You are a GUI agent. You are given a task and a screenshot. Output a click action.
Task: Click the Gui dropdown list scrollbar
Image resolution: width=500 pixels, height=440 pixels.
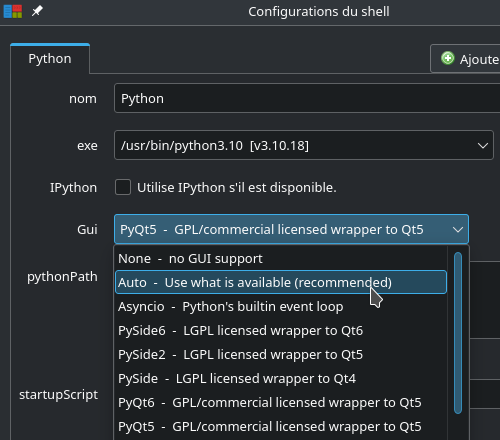(458, 333)
